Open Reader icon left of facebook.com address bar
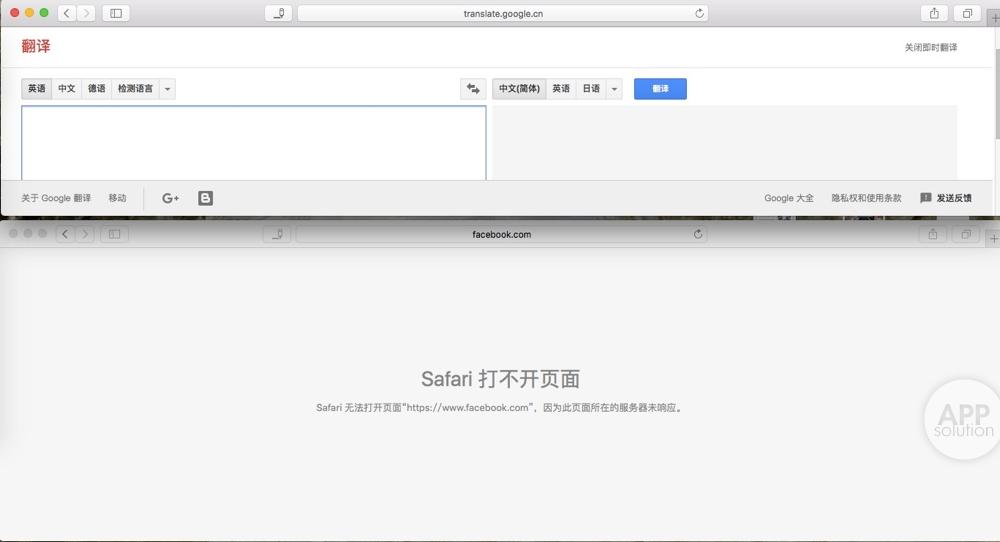This screenshot has height=542, width=1000. tap(277, 234)
